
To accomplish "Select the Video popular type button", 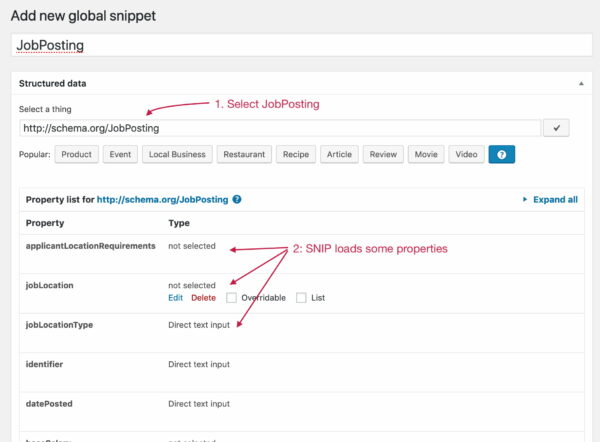I will coord(466,154).
